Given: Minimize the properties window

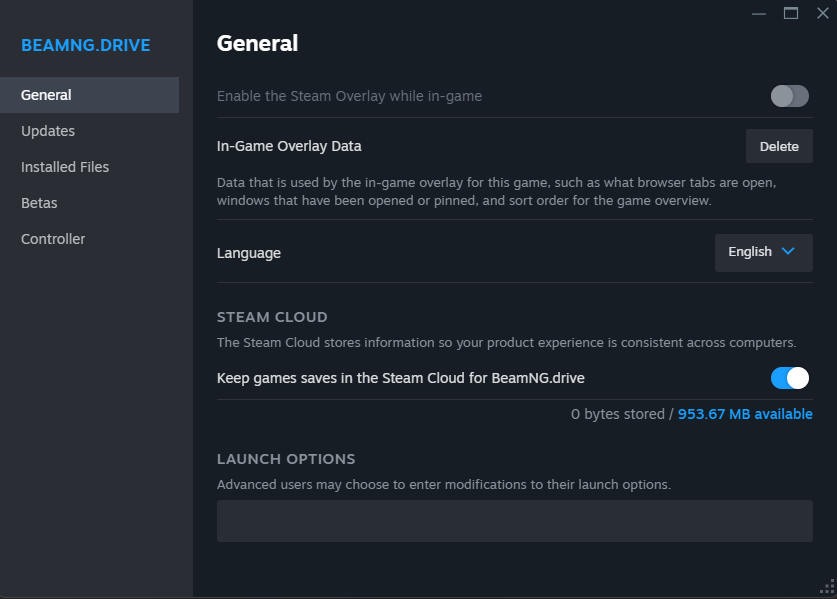Looking at the screenshot, I should [759, 13].
